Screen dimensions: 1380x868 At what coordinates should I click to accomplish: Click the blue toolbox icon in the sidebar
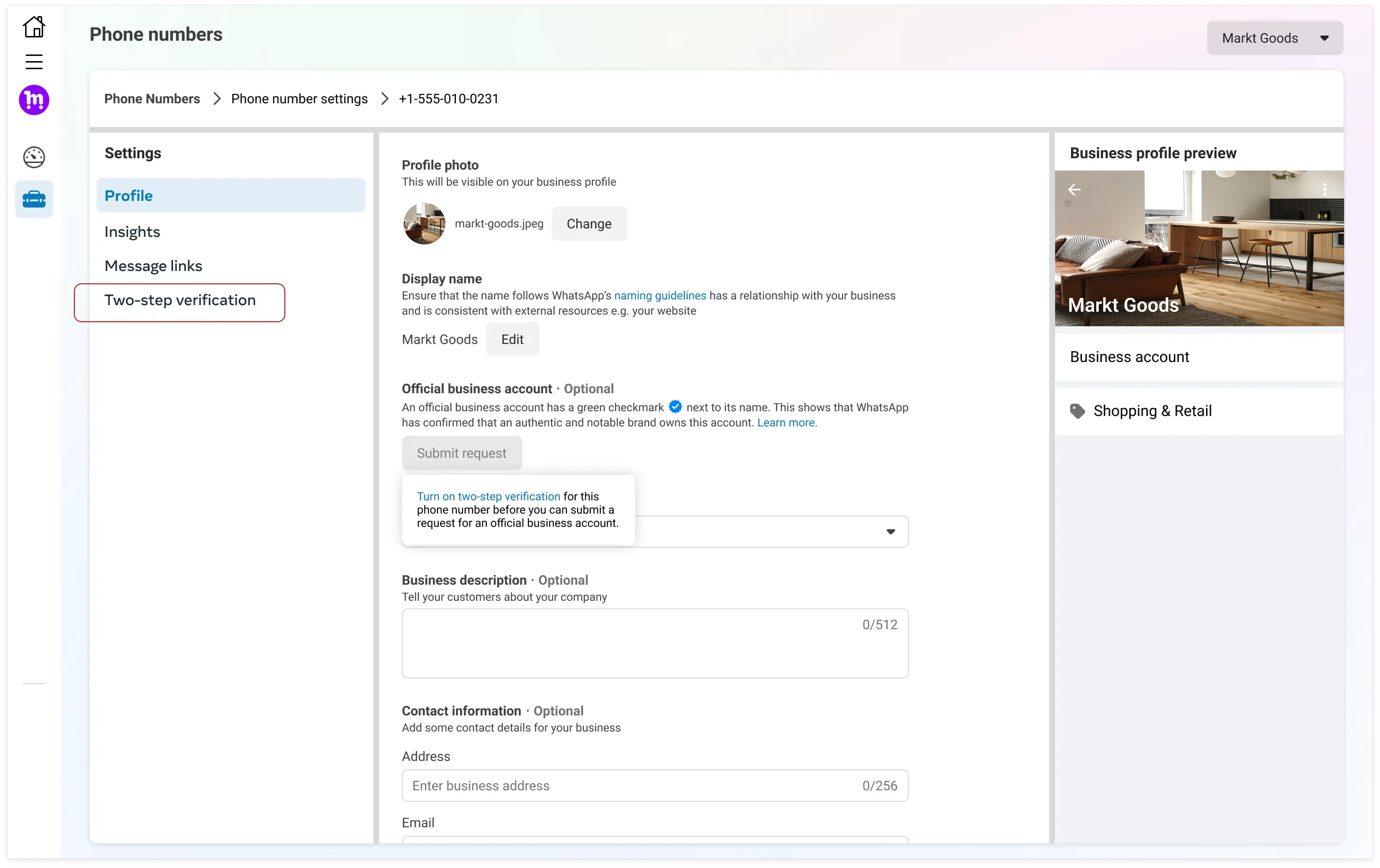[34, 199]
